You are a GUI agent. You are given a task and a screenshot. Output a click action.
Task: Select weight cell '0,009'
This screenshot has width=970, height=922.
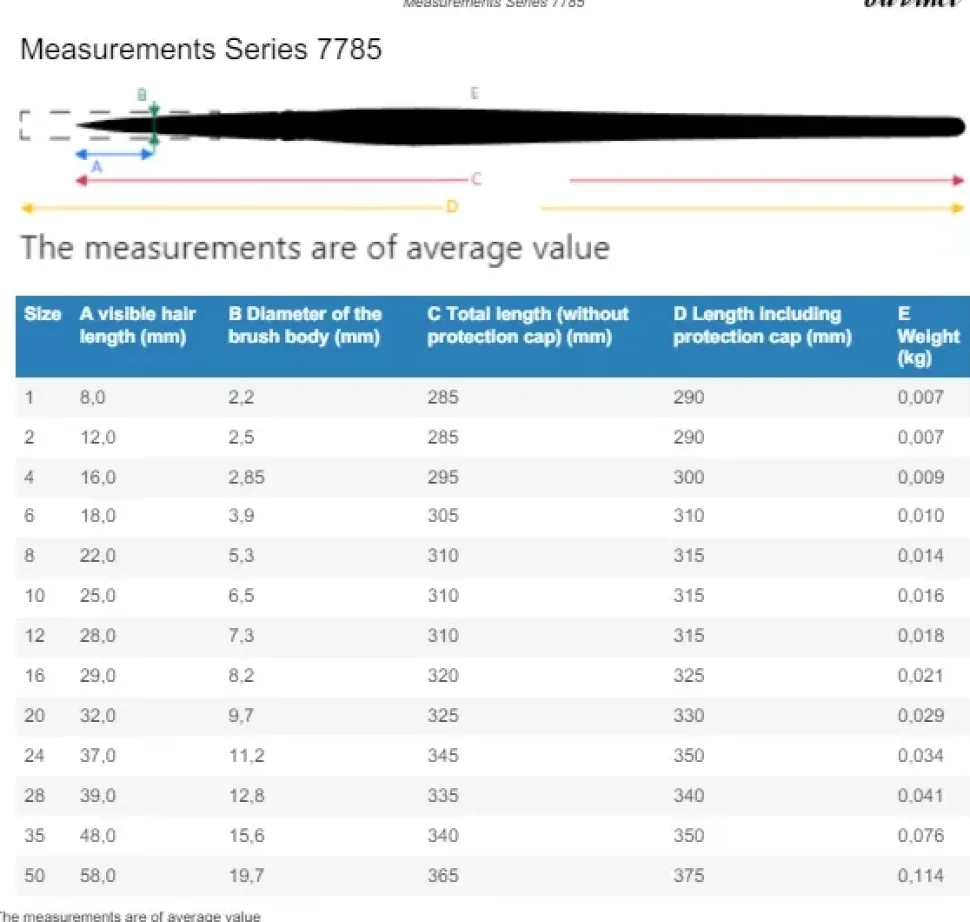(921, 477)
